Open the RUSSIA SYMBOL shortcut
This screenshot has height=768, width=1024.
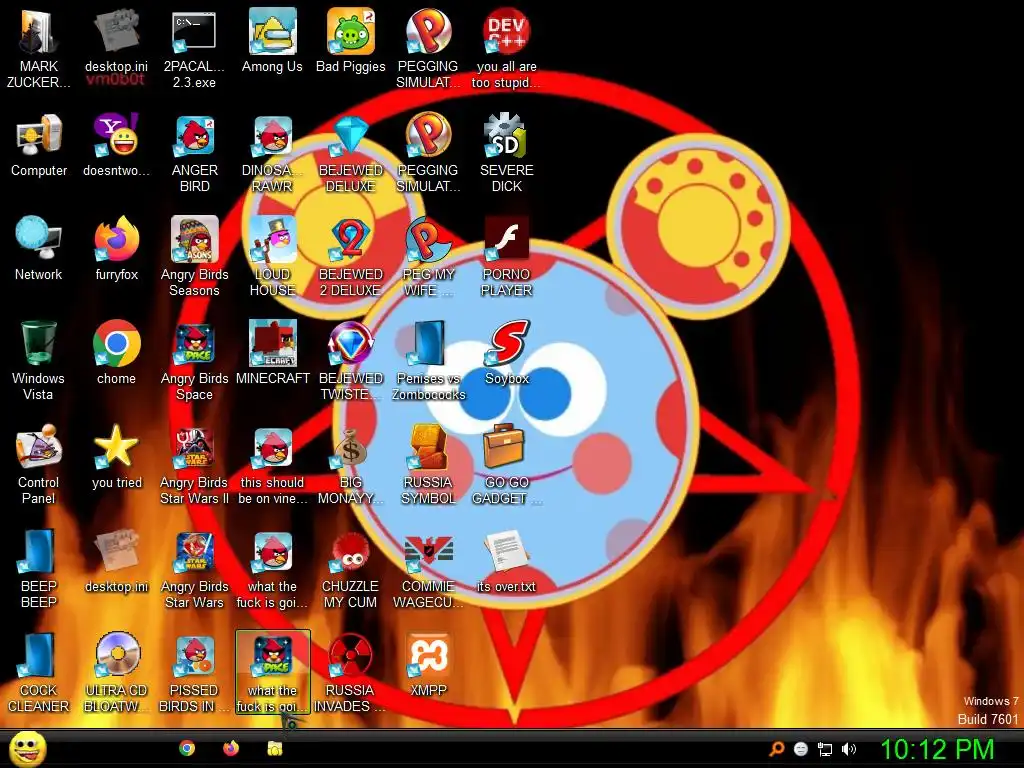tap(428, 465)
